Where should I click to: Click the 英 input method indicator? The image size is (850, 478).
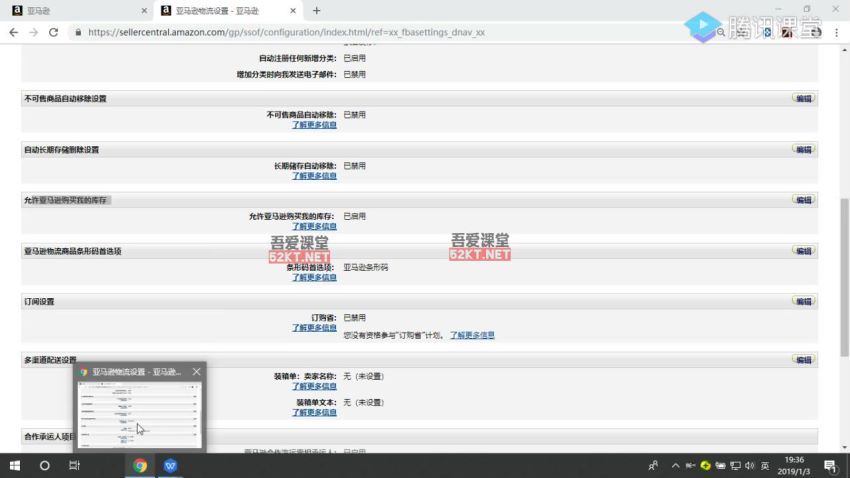[765, 466]
